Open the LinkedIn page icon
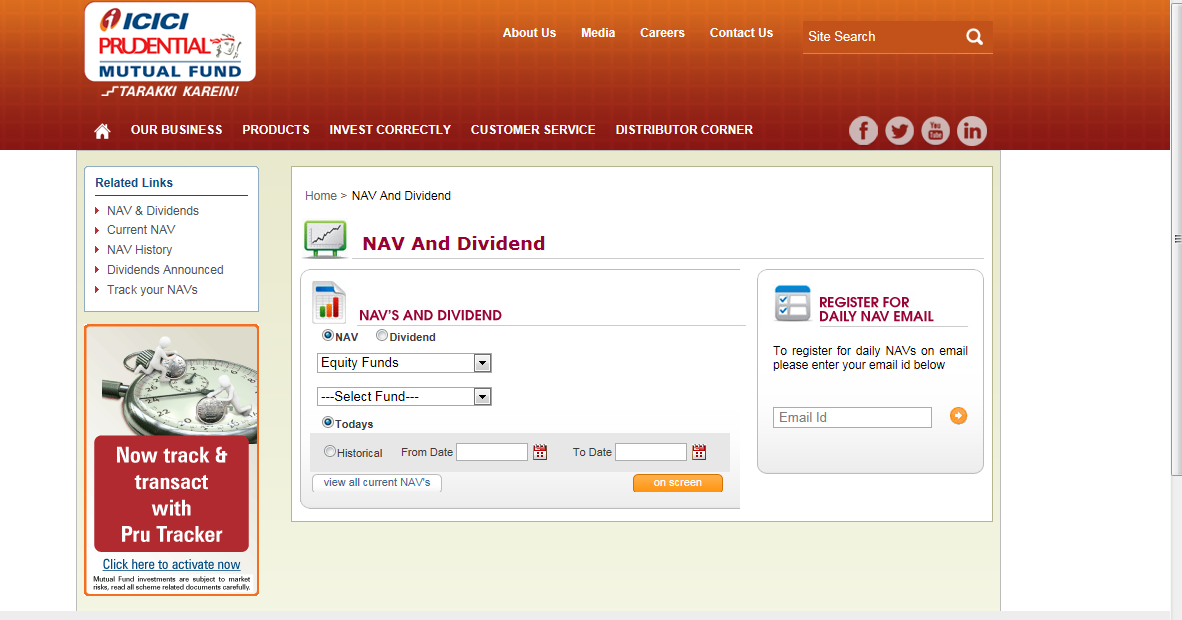 (972, 130)
